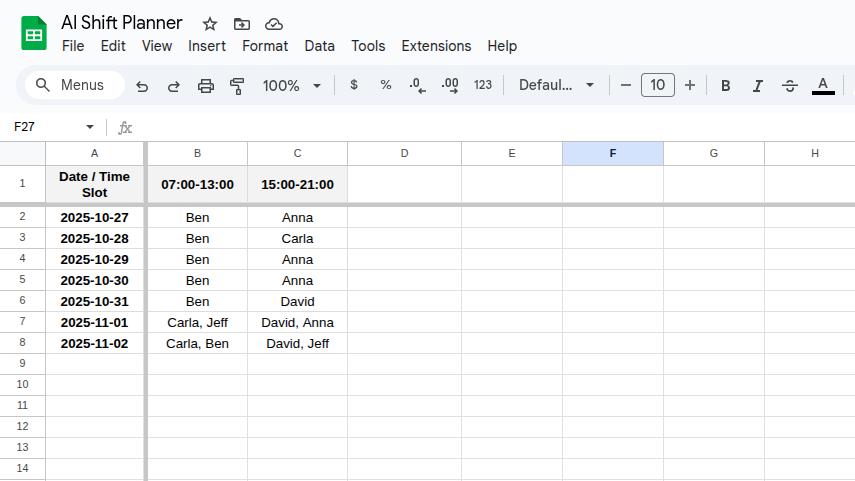Expand the Default font dropdown
The height and width of the screenshot is (481, 855).
[556, 86]
